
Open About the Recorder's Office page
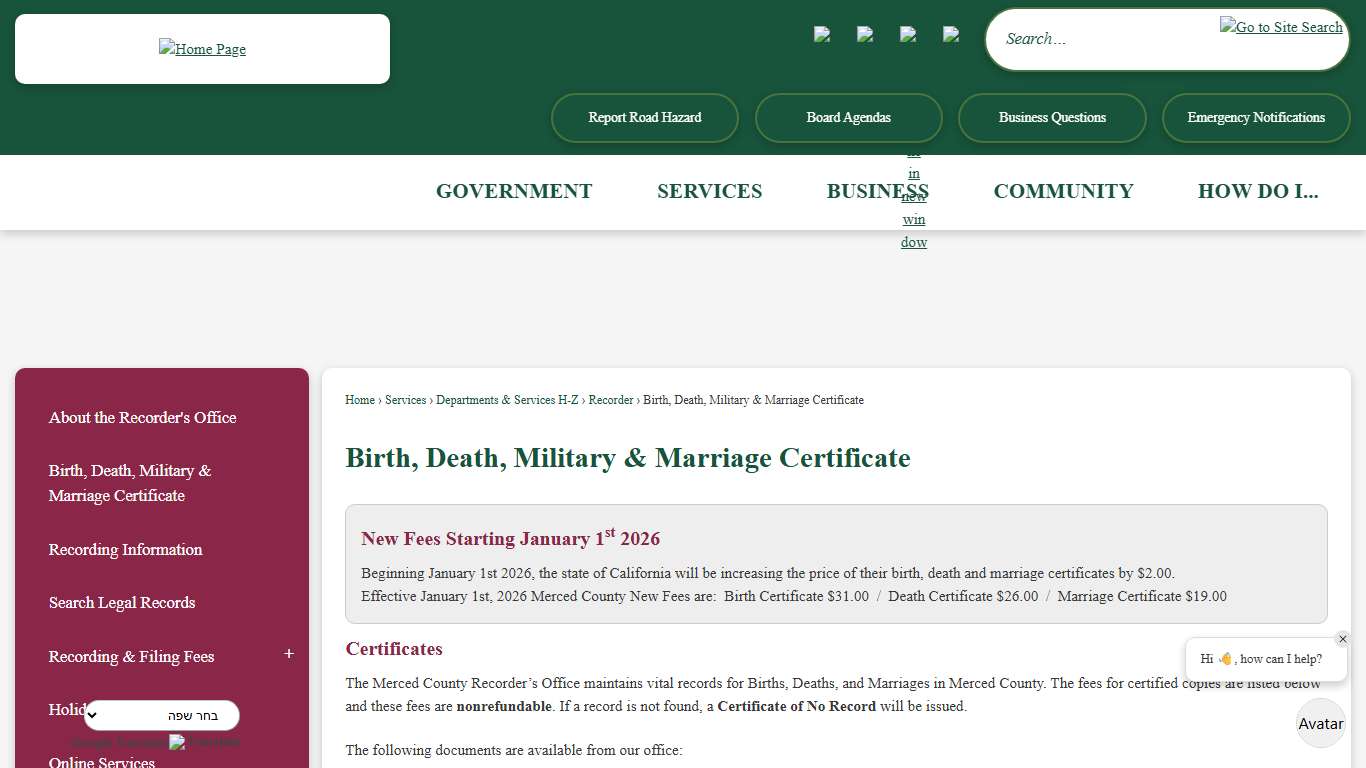[x=142, y=418]
